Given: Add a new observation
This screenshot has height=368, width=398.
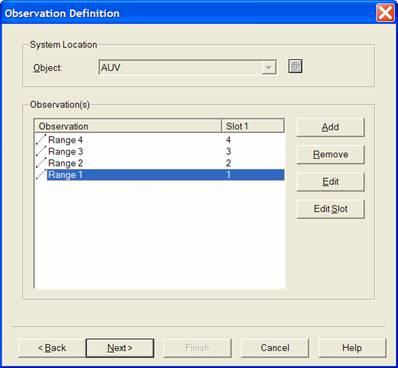Looking at the screenshot, I should point(330,127).
